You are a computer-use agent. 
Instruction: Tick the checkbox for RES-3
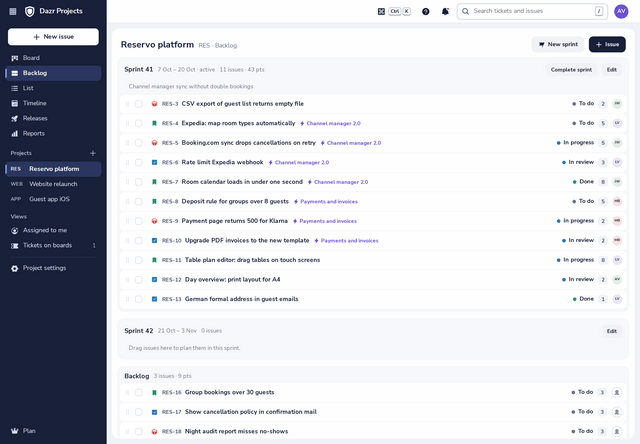139,104
